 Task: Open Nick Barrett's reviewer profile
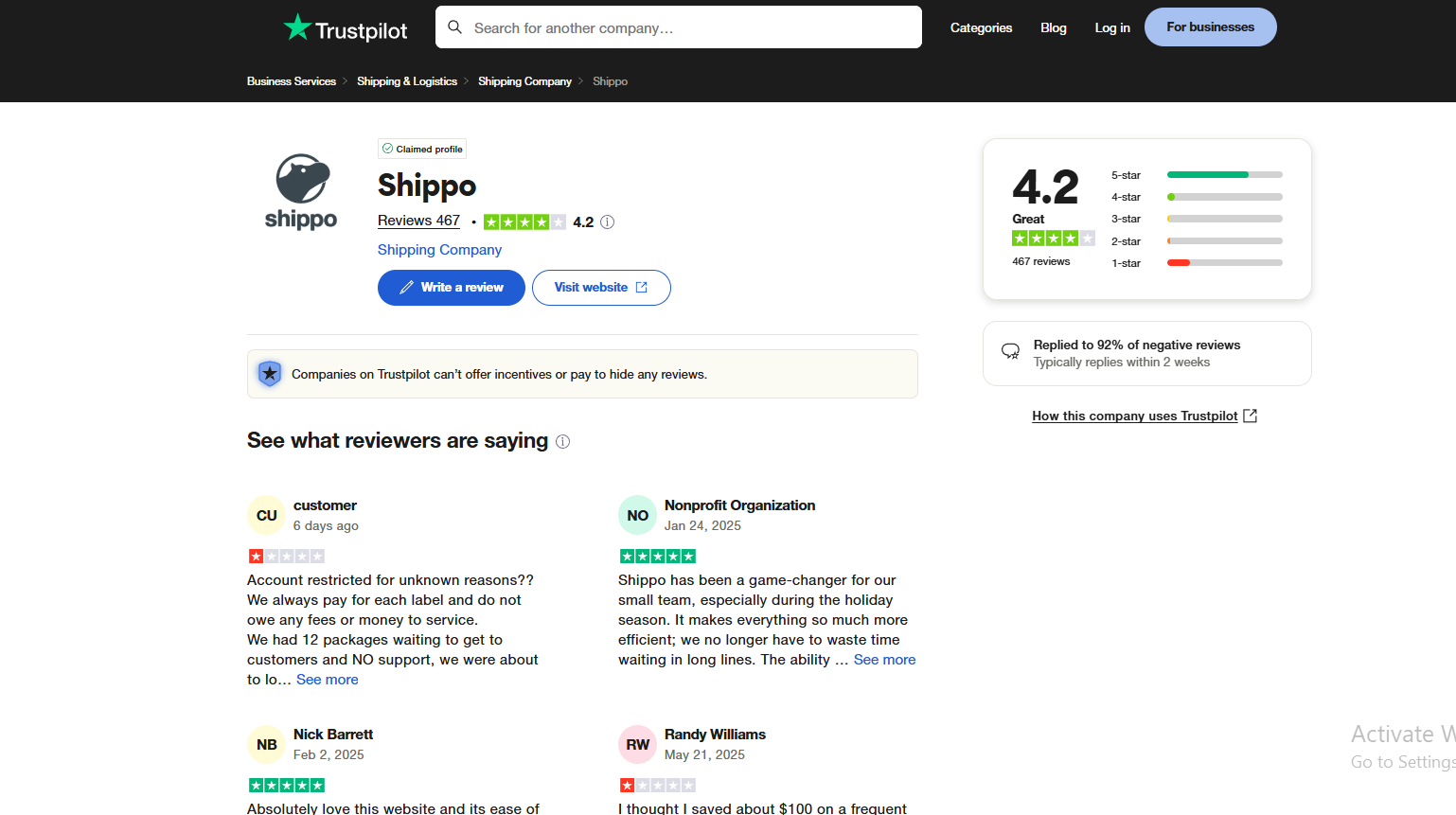(x=333, y=735)
